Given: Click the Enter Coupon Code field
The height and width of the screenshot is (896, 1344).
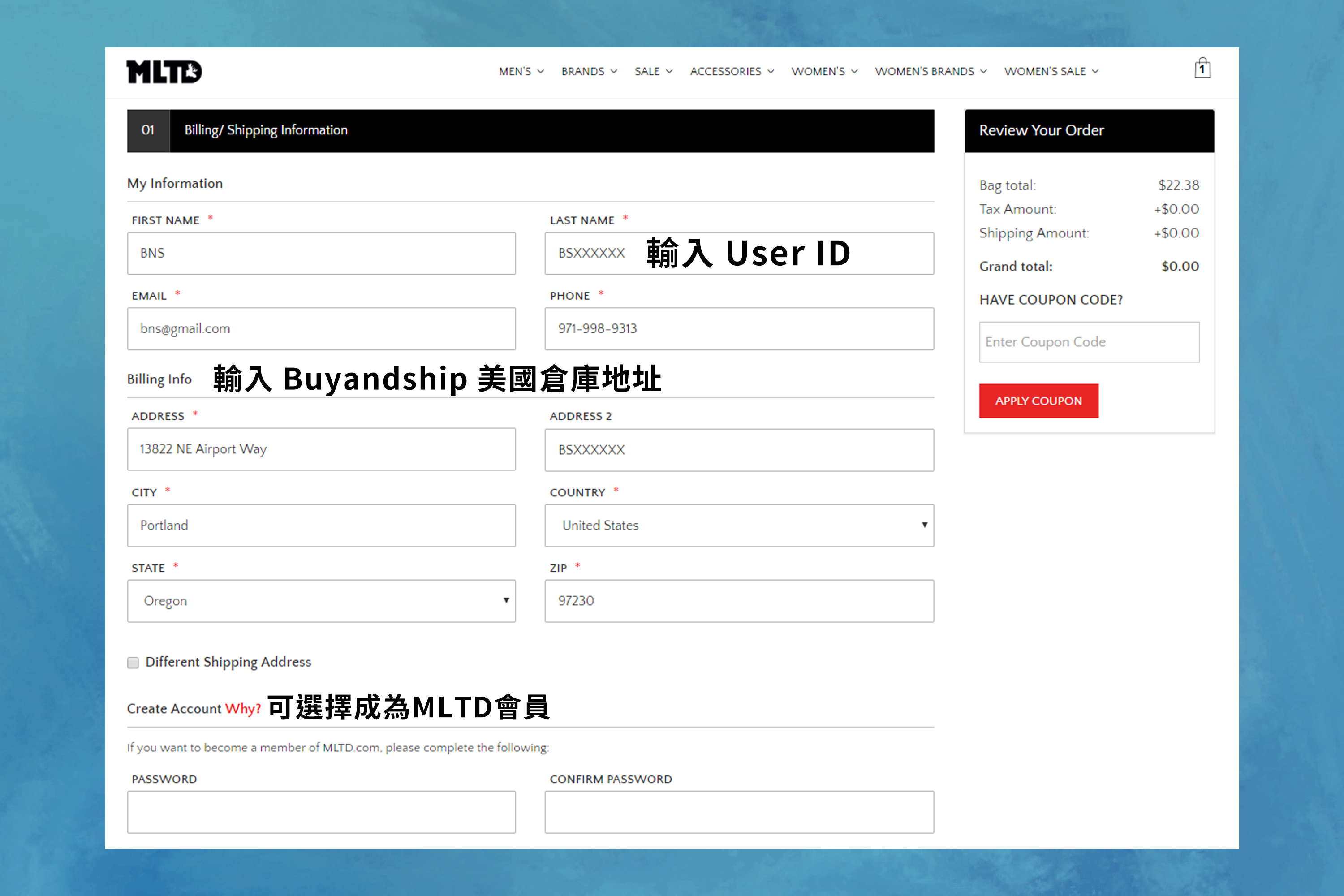Looking at the screenshot, I should (x=1089, y=342).
